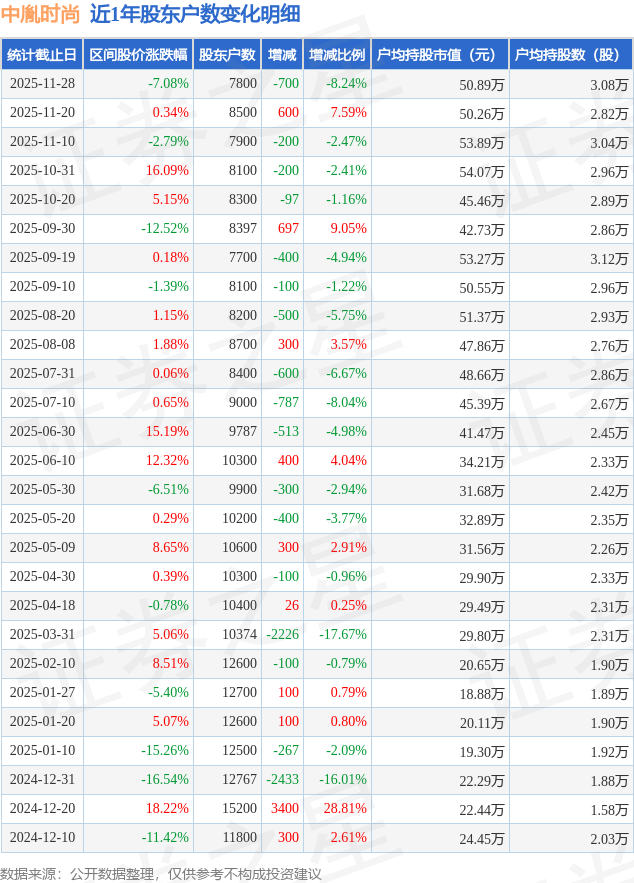Click the 股东户数 column header

[227, 55]
